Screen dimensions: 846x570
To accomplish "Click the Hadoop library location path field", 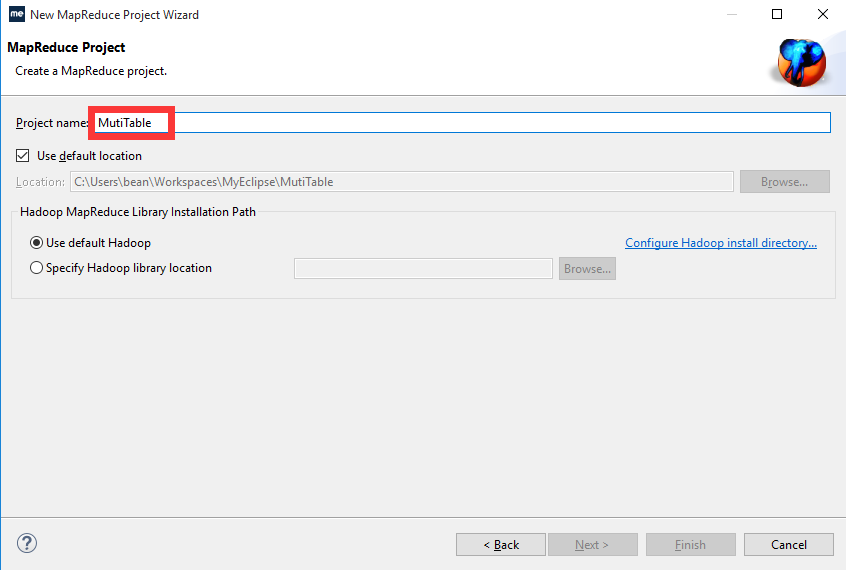I will click(x=422, y=268).
